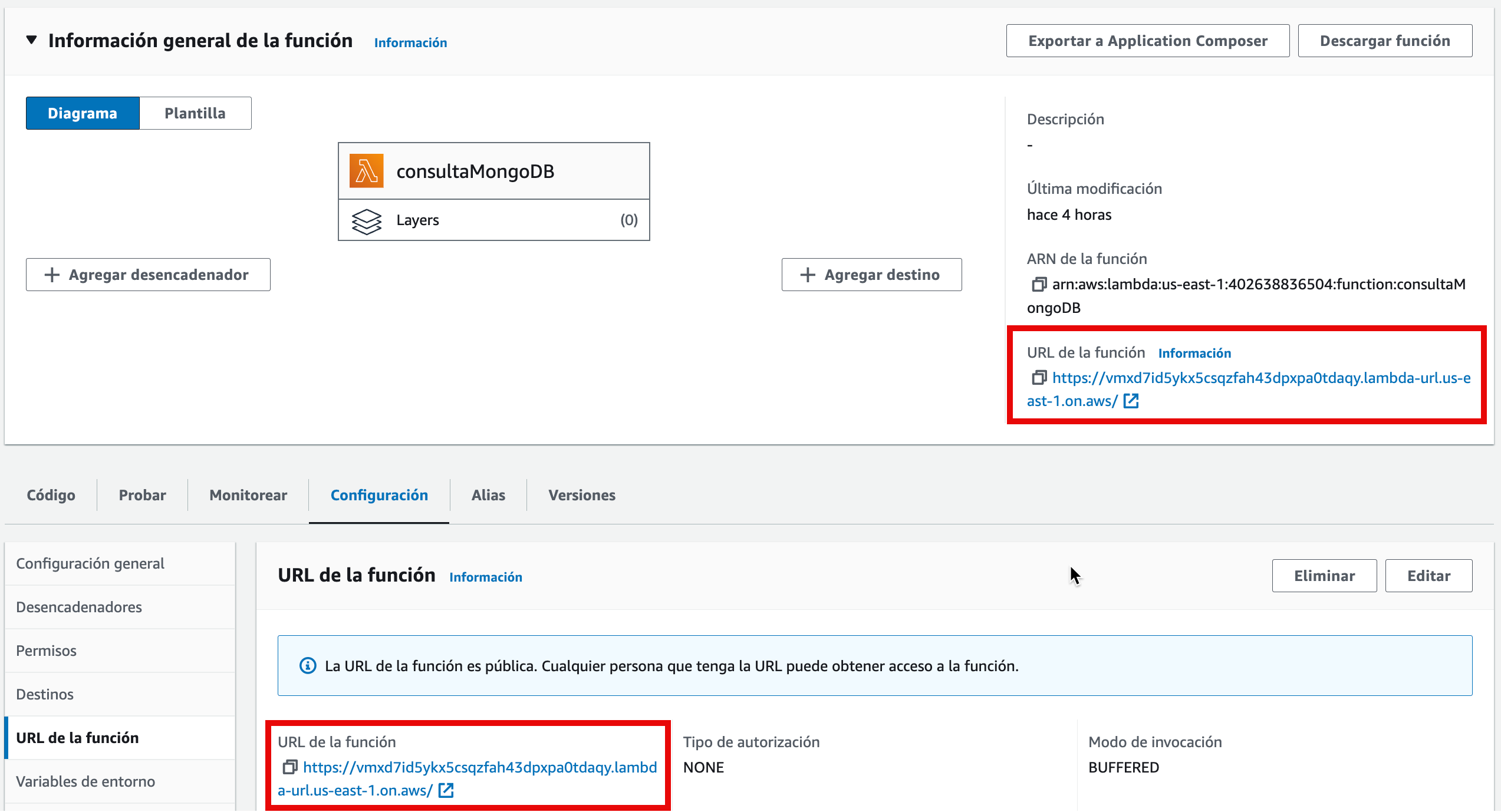This screenshot has height=812, width=1501.
Task: Select the Diagrama view toggle
Action: click(x=83, y=113)
